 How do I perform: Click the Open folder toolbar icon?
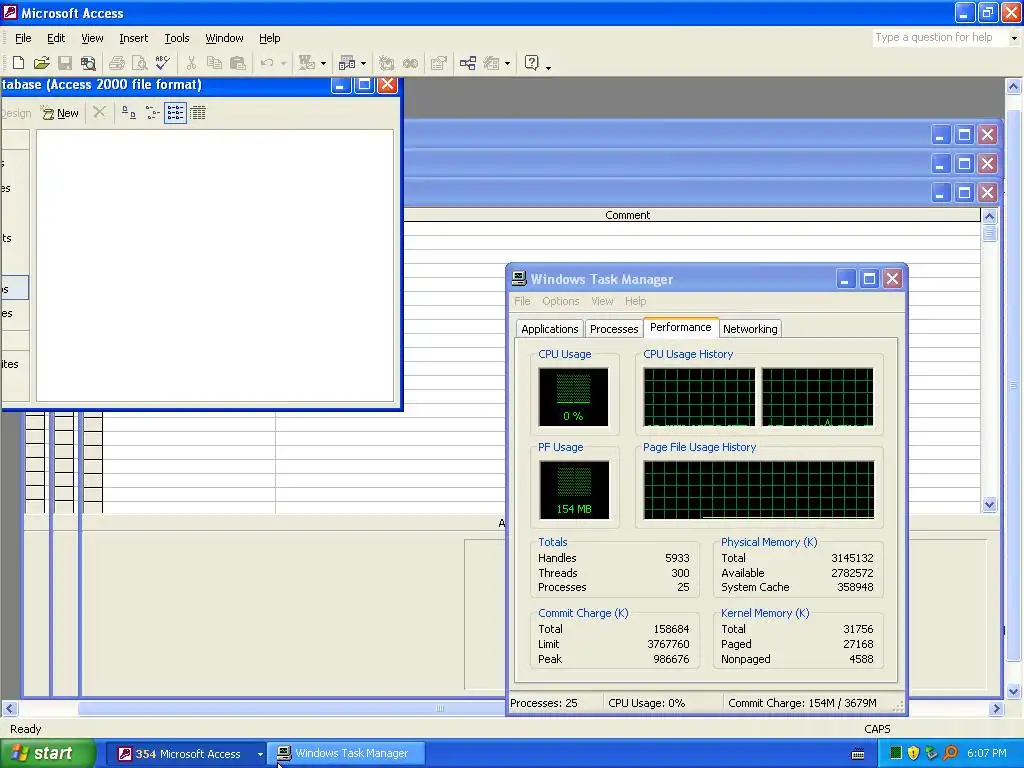click(41, 63)
